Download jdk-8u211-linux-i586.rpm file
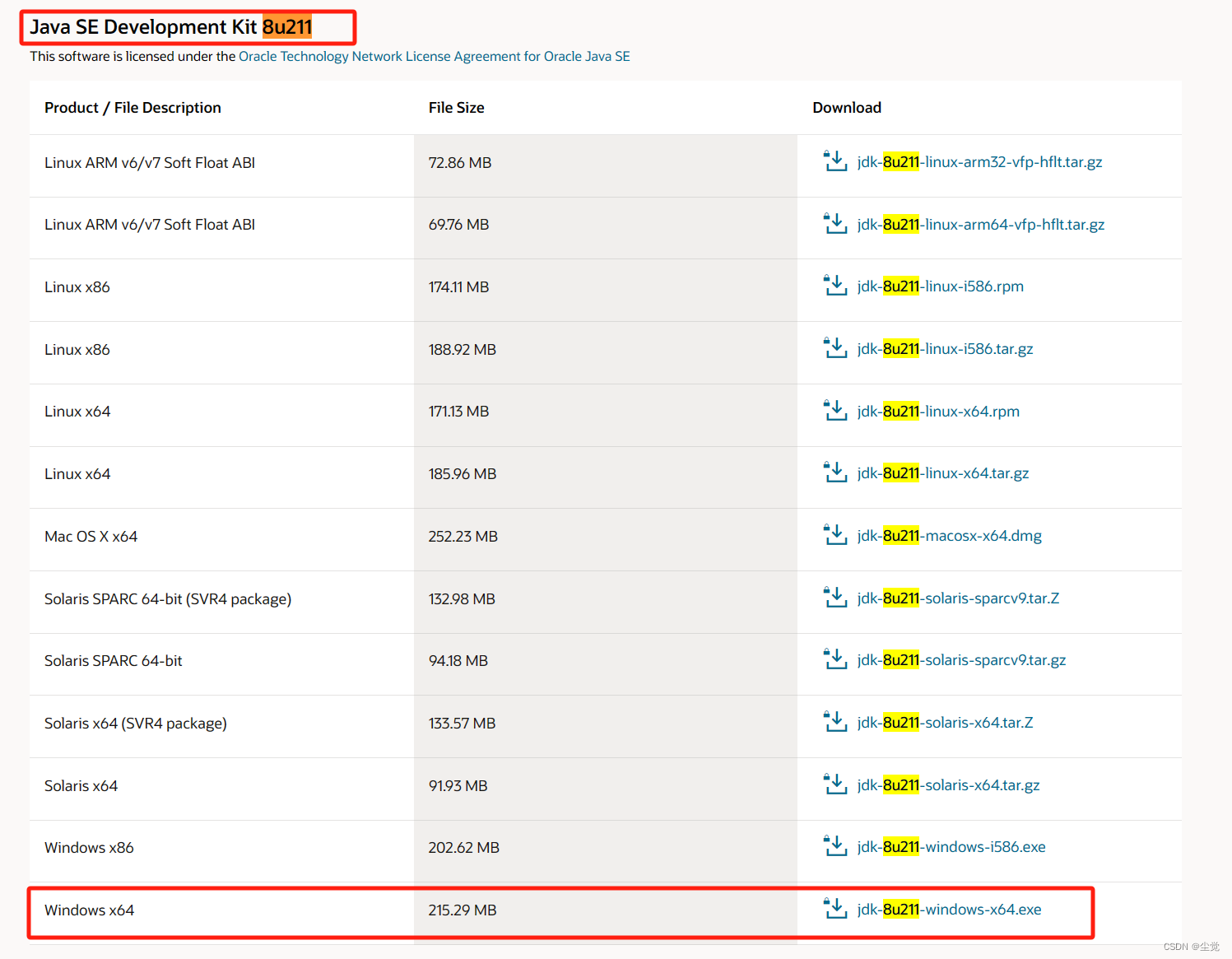1232x959 pixels. pyautogui.click(x=940, y=286)
